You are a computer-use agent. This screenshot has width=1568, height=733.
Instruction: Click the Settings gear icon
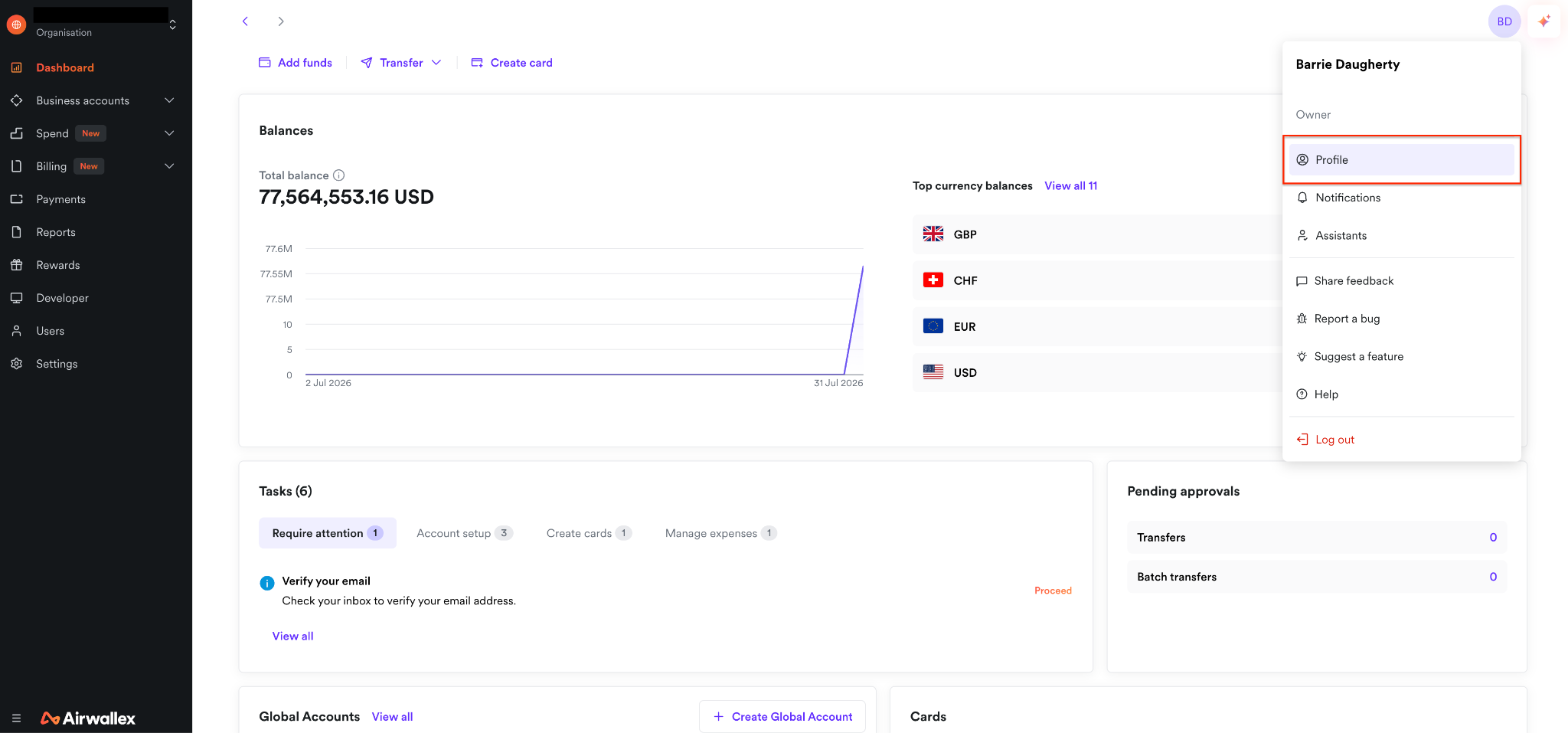[16, 364]
